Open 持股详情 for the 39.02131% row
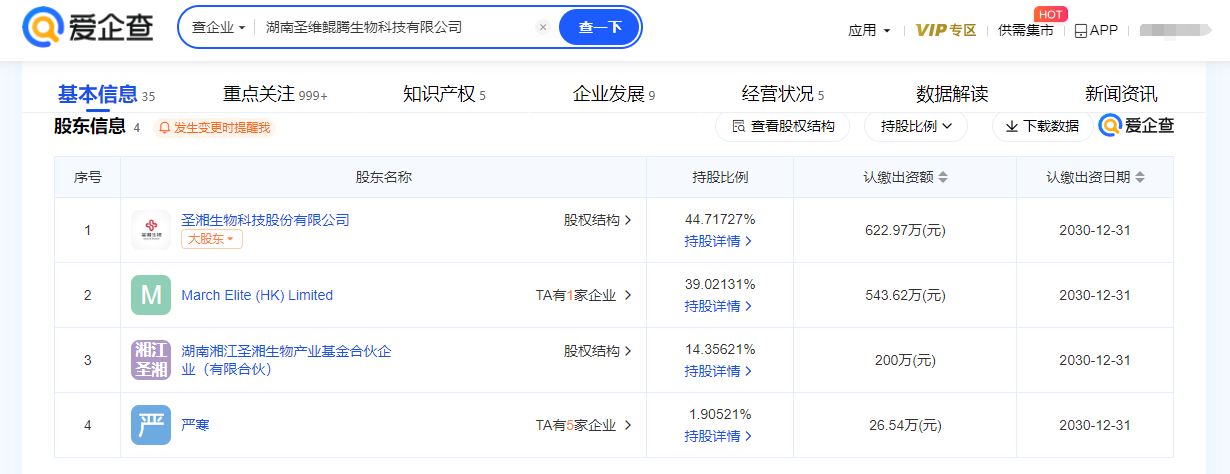This screenshot has width=1230, height=474. pos(718,306)
